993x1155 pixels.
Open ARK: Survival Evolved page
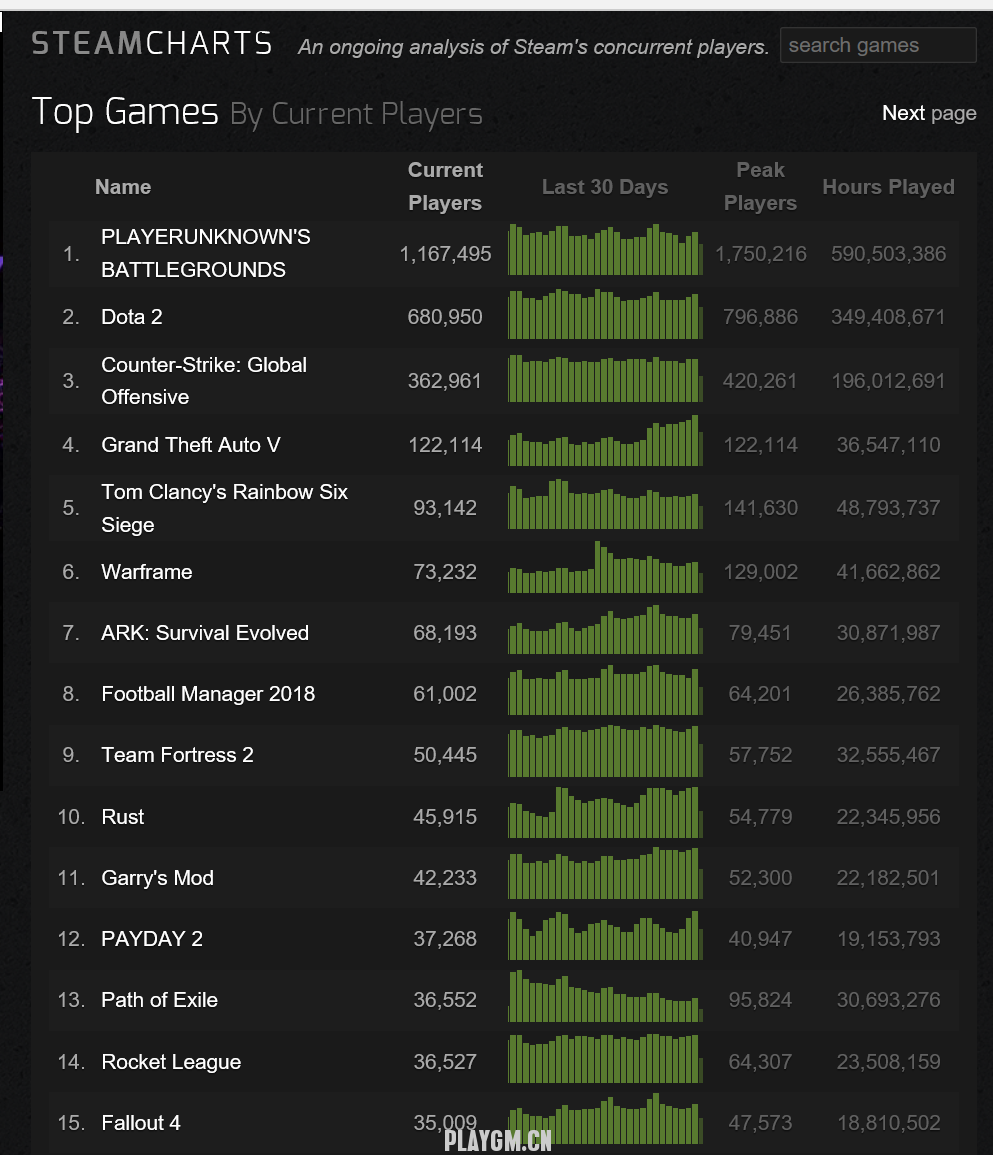[x=205, y=633]
